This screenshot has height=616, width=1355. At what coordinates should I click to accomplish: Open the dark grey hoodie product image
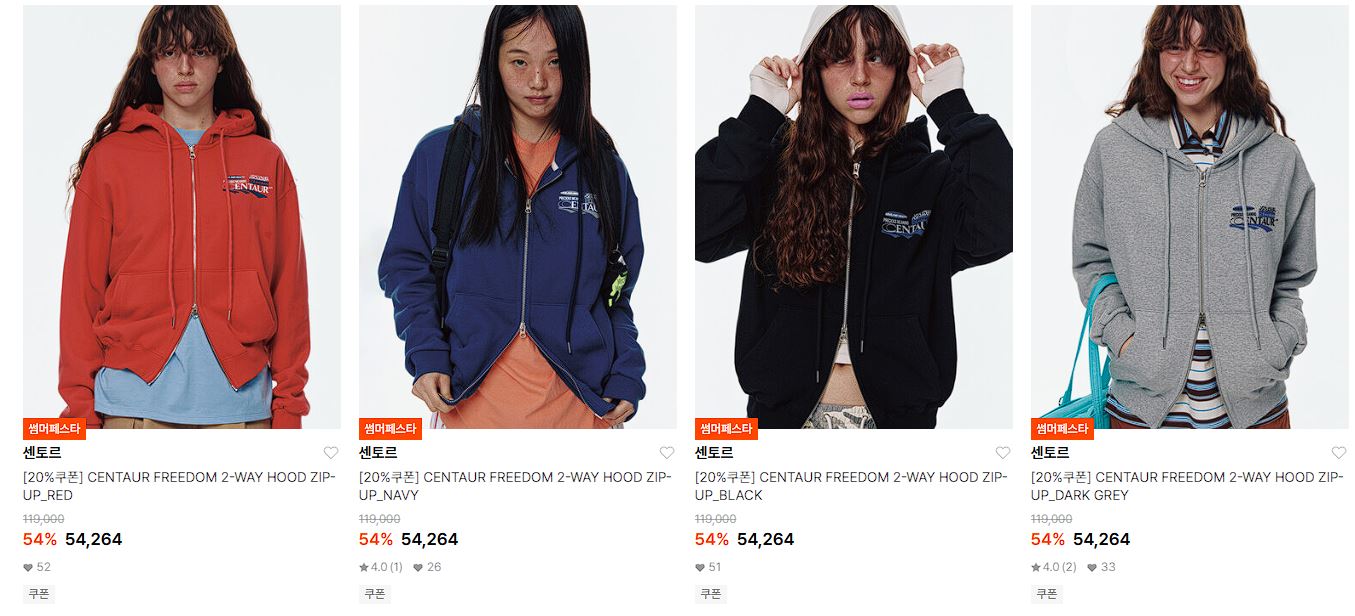1190,217
